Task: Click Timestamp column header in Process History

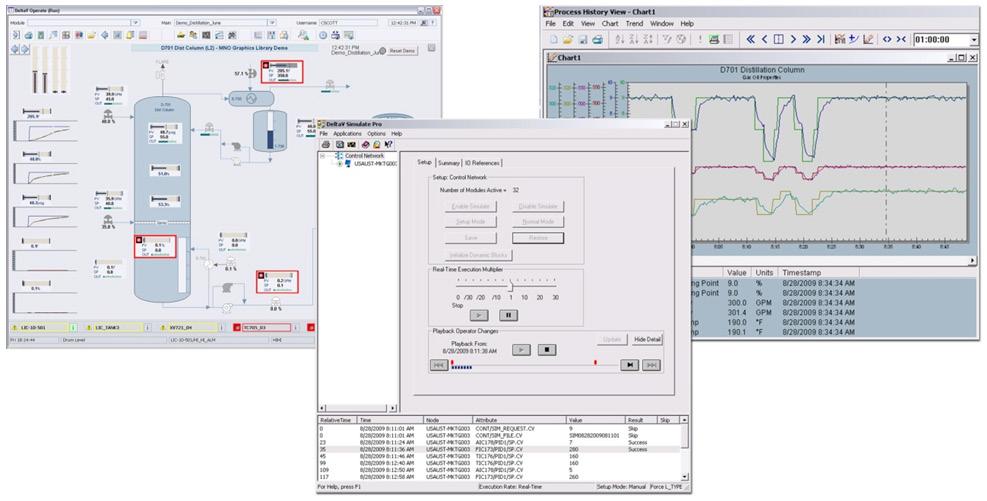Action: point(818,273)
